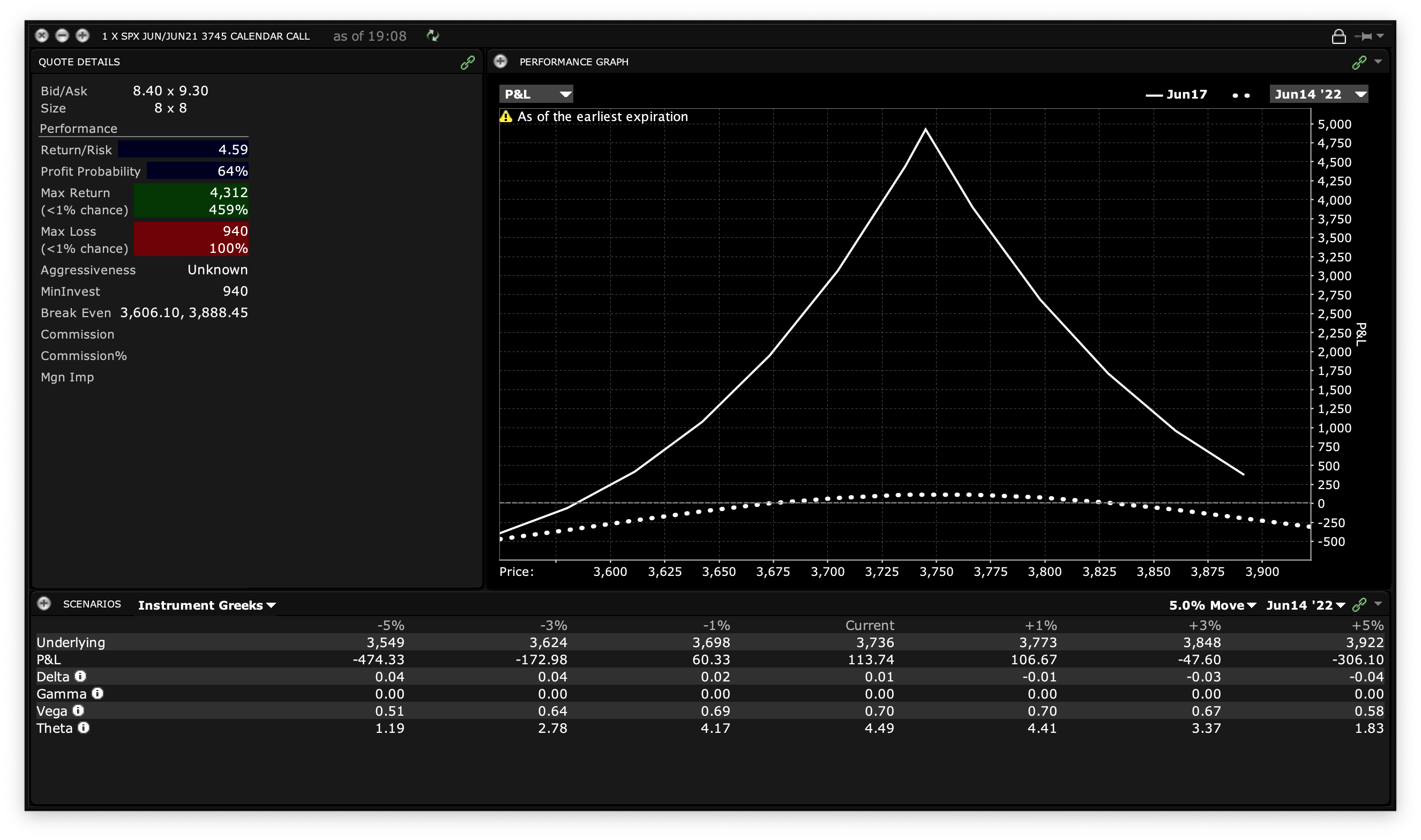Click the -5% P&L value -474.33

(x=378, y=659)
